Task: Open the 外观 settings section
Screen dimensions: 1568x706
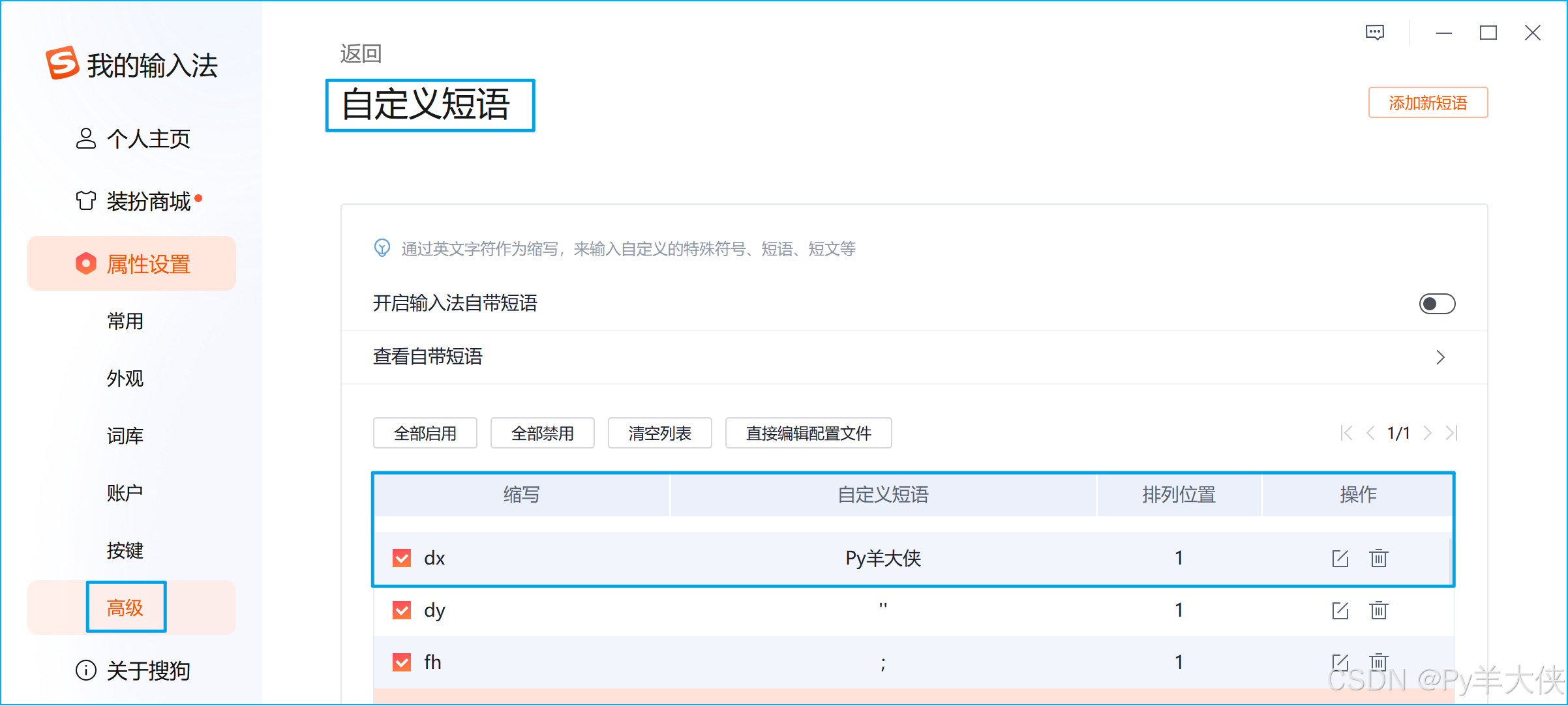Action: (125, 378)
